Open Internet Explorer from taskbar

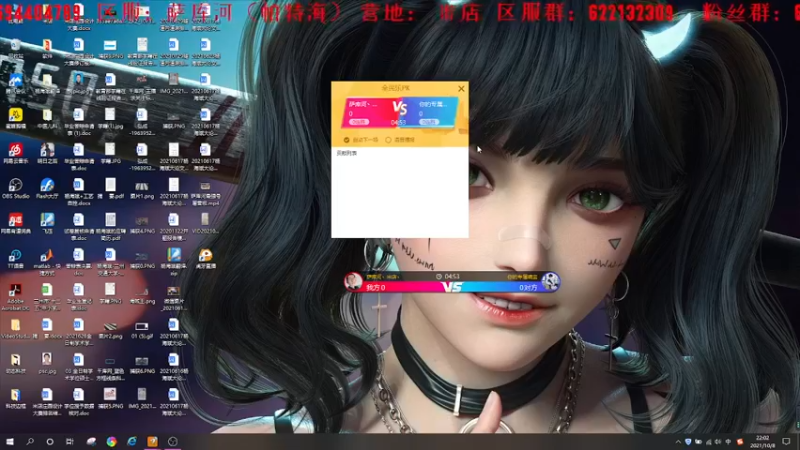pos(132,442)
